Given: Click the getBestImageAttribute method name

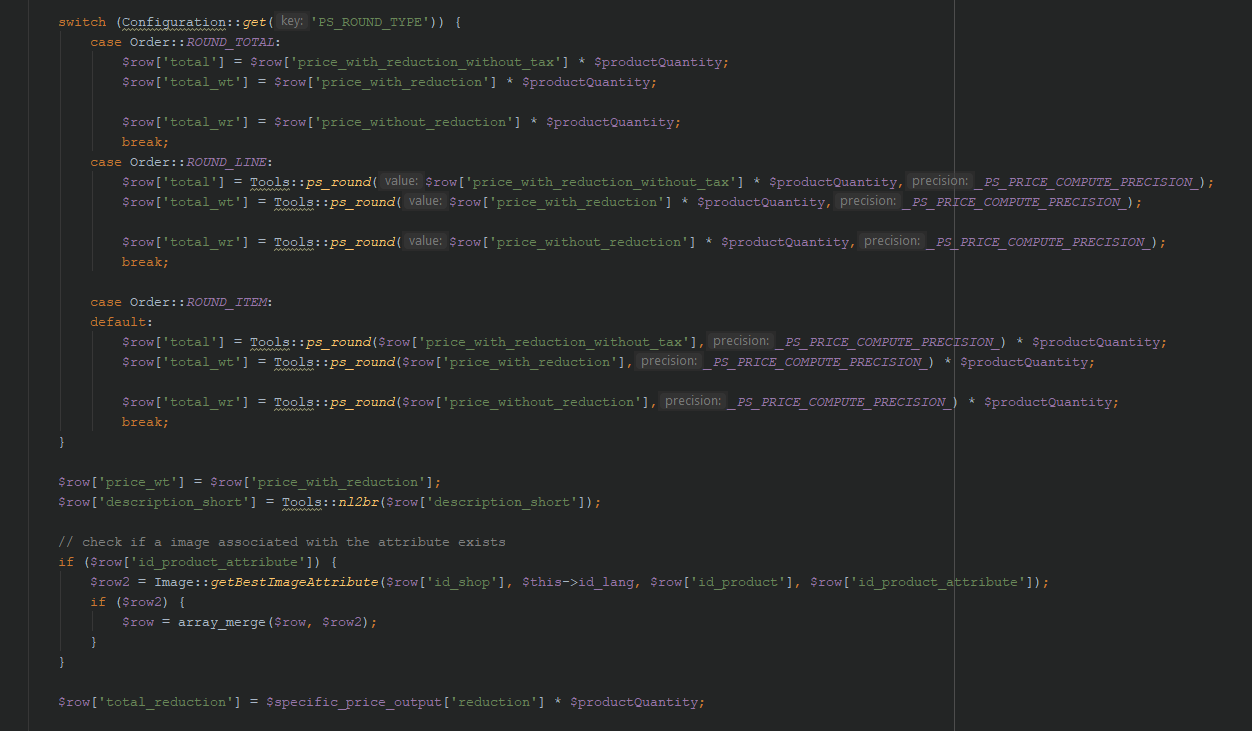Looking at the screenshot, I should tap(294, 582).
